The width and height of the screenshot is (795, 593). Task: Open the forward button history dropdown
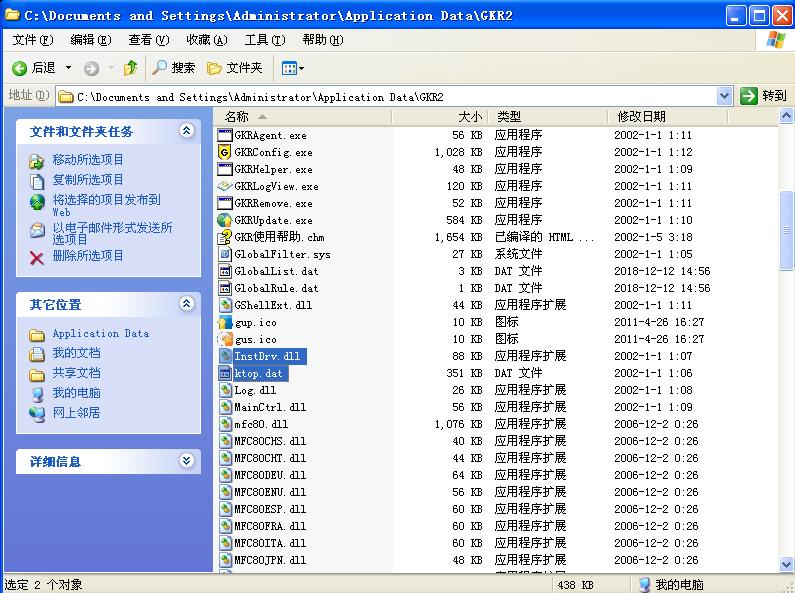pyautogui.click(x=111, y=67)
